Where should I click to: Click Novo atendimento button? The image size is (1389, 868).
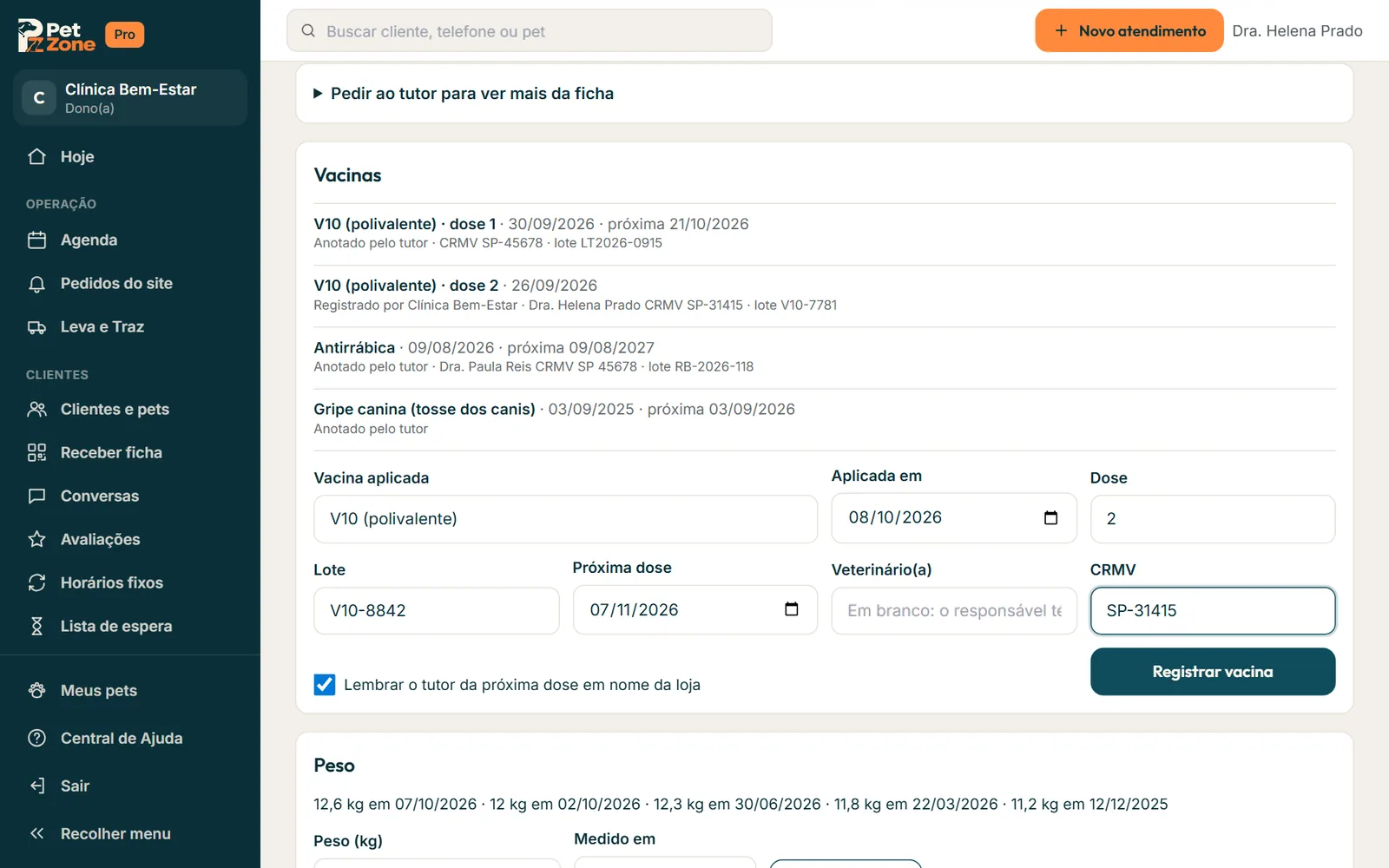point(1129,31)
